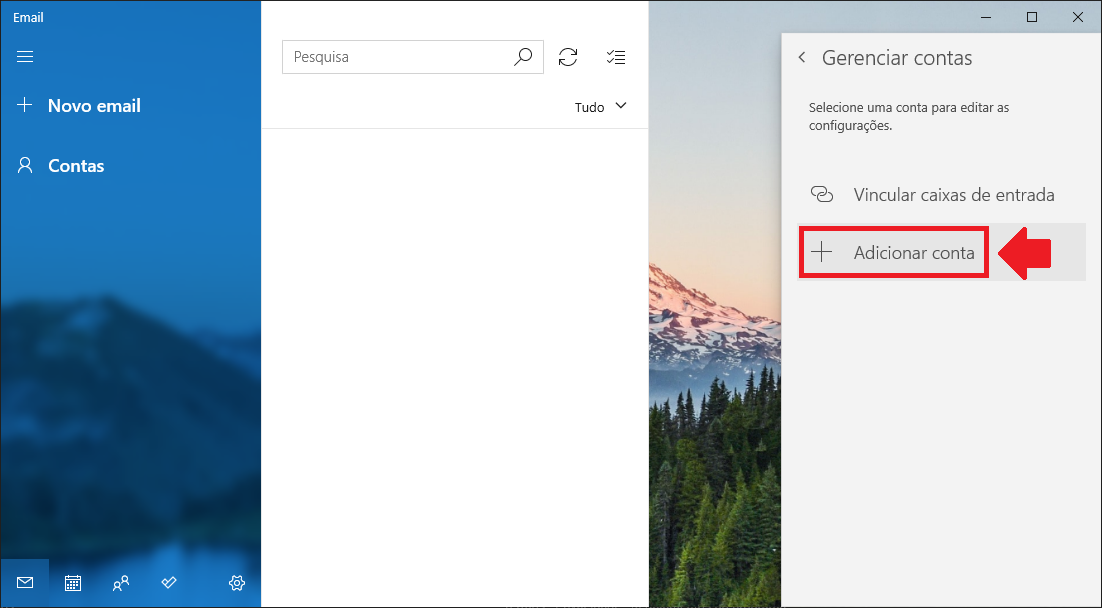Compose a new email with Novo email

coord(79,105)
